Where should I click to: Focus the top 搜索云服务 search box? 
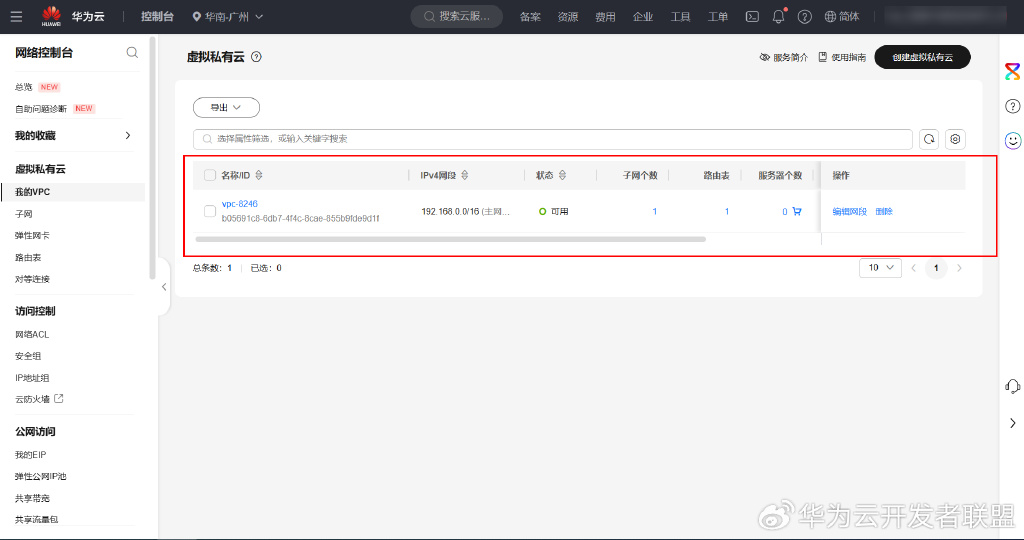456,16
